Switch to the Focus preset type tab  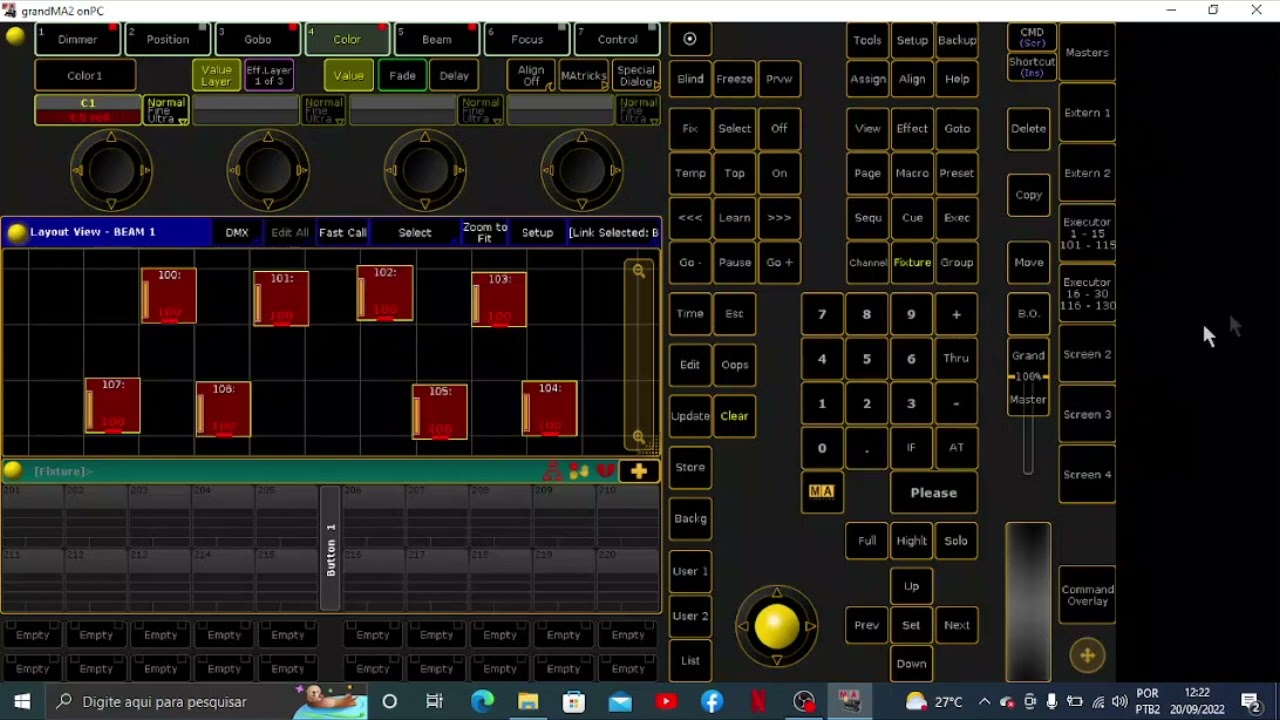point(527,39)
